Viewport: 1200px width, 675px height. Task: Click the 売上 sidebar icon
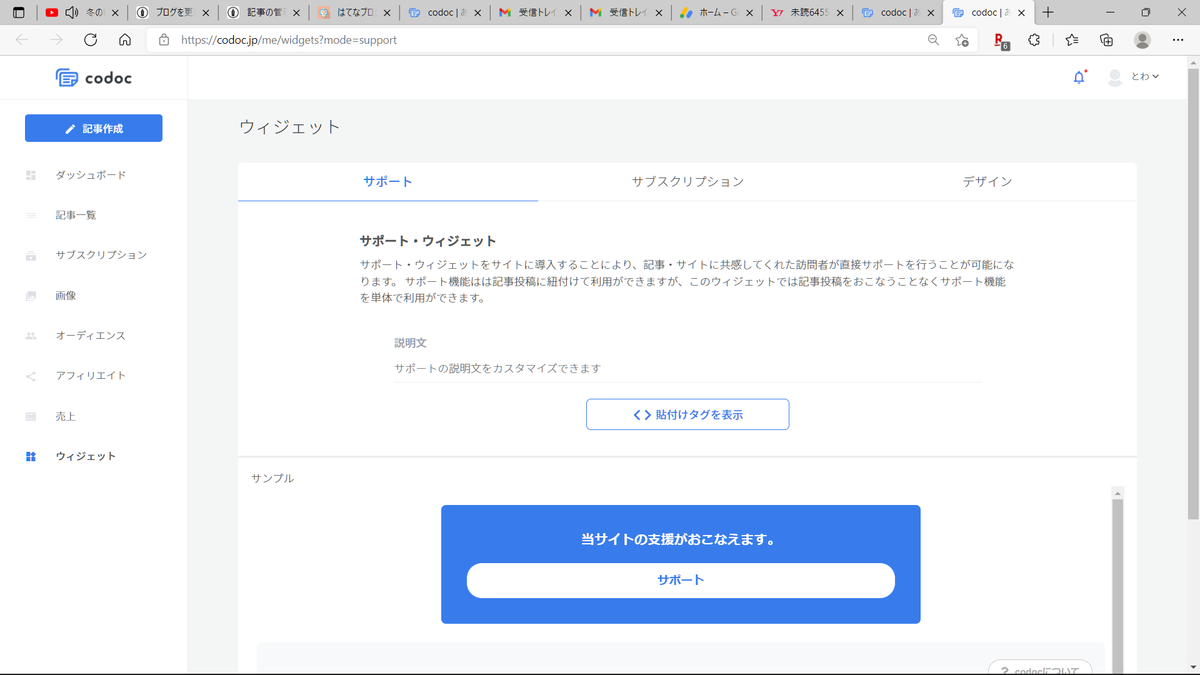tap(31, 416)
